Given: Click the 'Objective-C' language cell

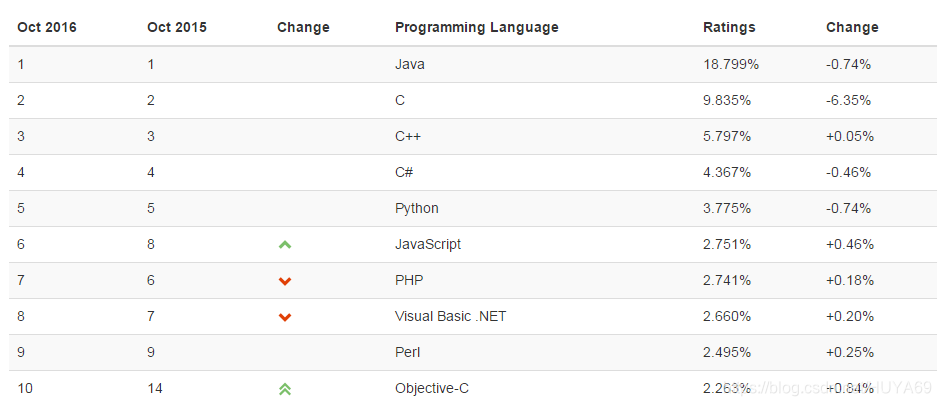Looking at the screenshot, I should (431, 388).
